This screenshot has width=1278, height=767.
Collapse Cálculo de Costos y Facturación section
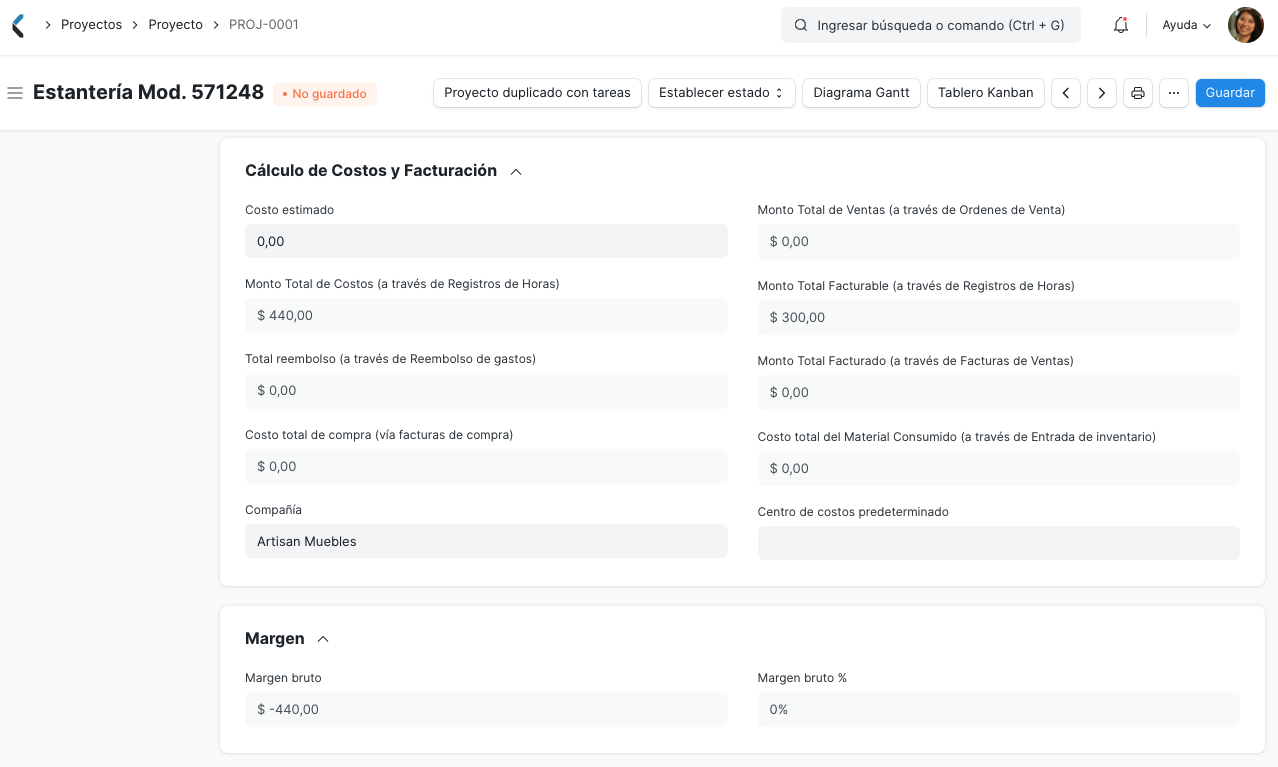point(516,172)
